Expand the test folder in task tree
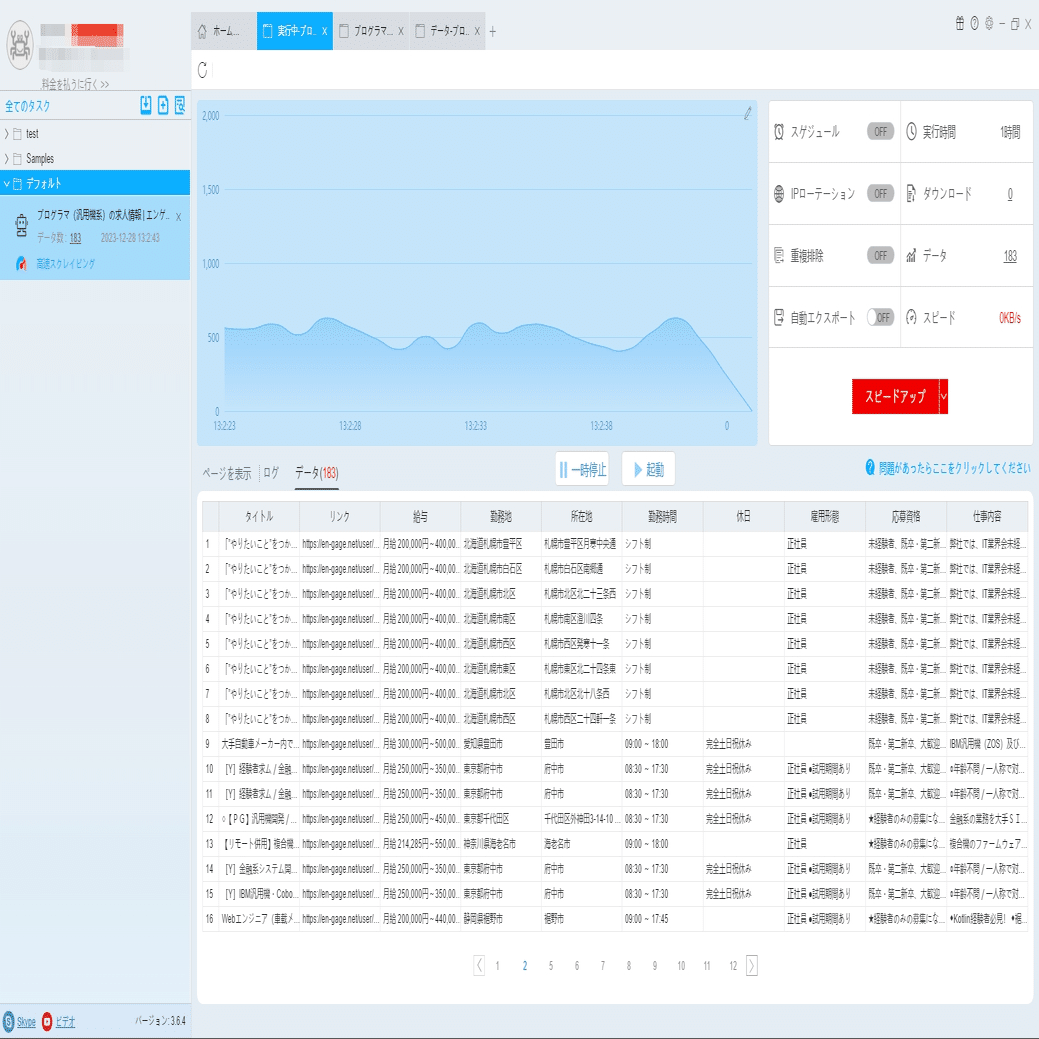Screen dimensions: 1039x1039 (x=7, y=134)
